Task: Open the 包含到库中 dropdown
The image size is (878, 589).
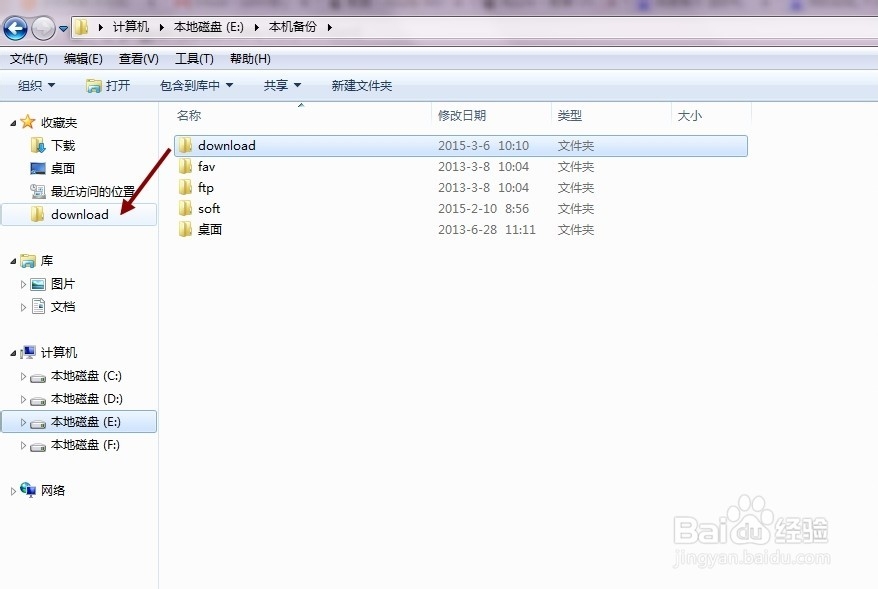Action: 196,86
